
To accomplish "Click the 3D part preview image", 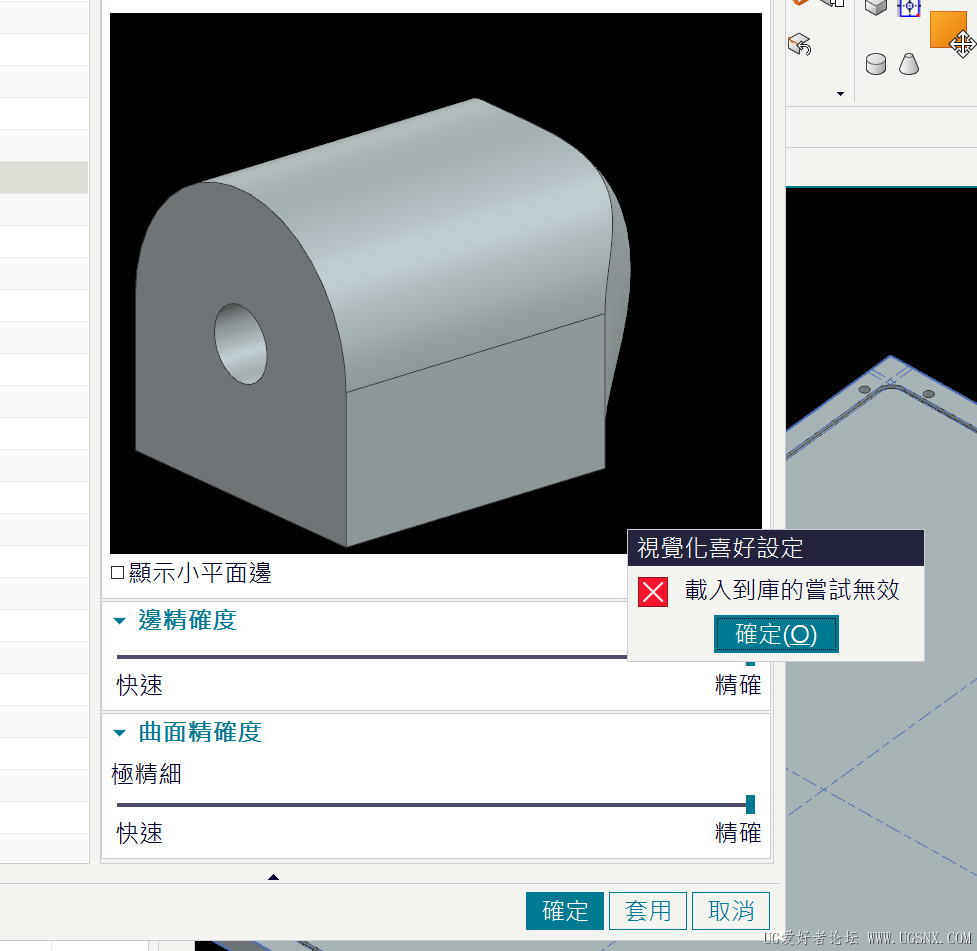I will 436,283.
